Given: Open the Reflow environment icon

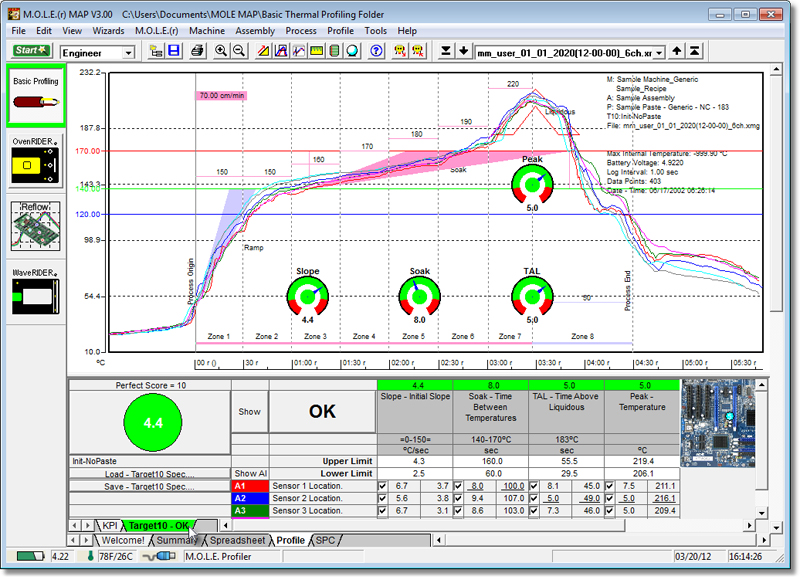Looking at the screenshot, I should (36, 225).
